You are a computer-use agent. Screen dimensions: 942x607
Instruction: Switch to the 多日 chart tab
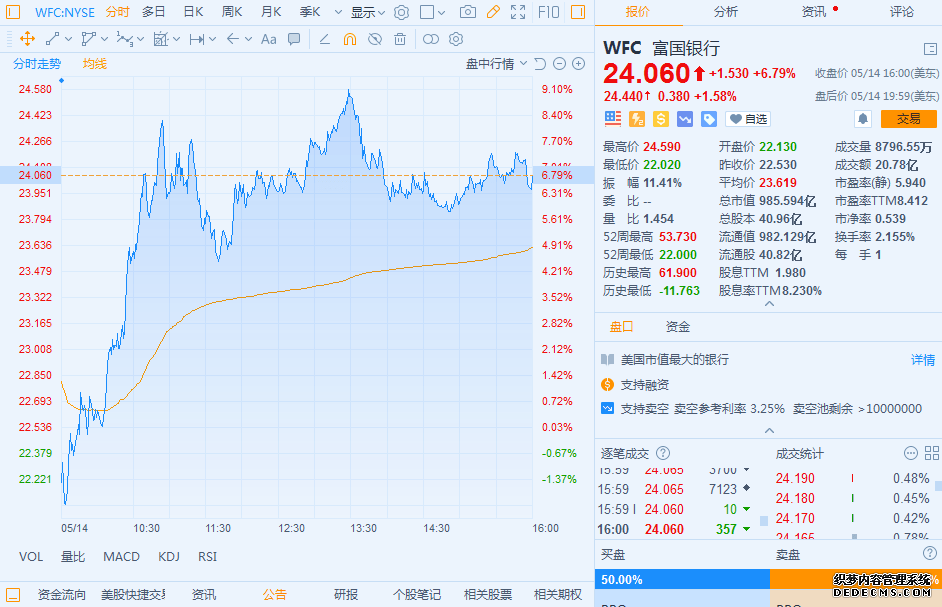pos(154,12)
